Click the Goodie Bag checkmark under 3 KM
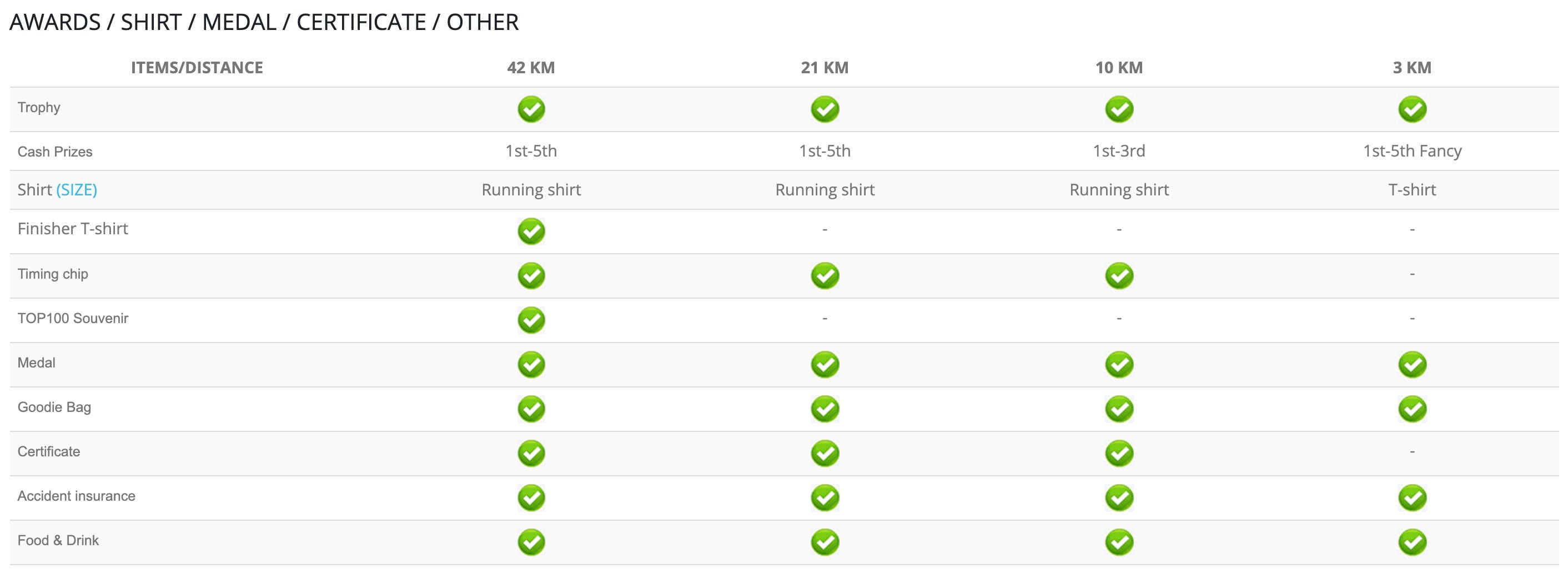1568x574 pixels. pos(1412,409)
